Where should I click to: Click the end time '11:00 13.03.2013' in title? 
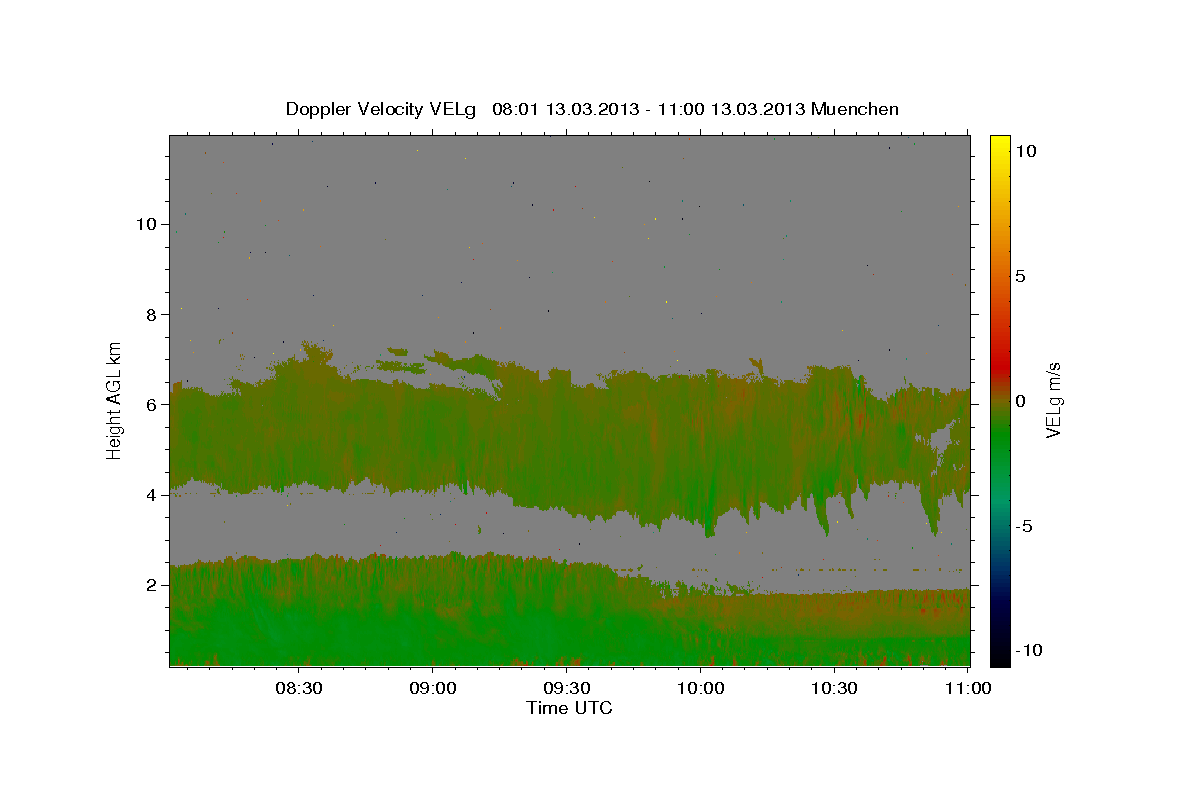point(731,109)
